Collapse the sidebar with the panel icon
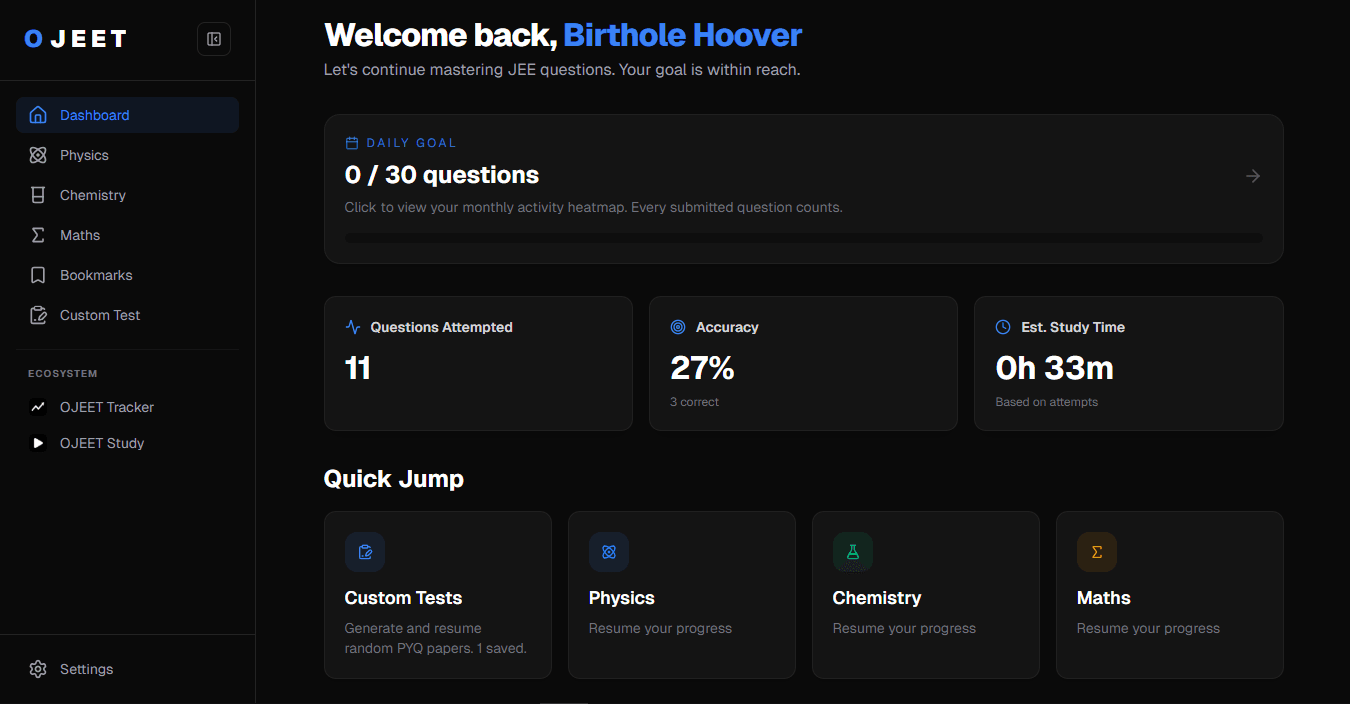This screenshot has width=1350, height=704. (x=214, y=39)
